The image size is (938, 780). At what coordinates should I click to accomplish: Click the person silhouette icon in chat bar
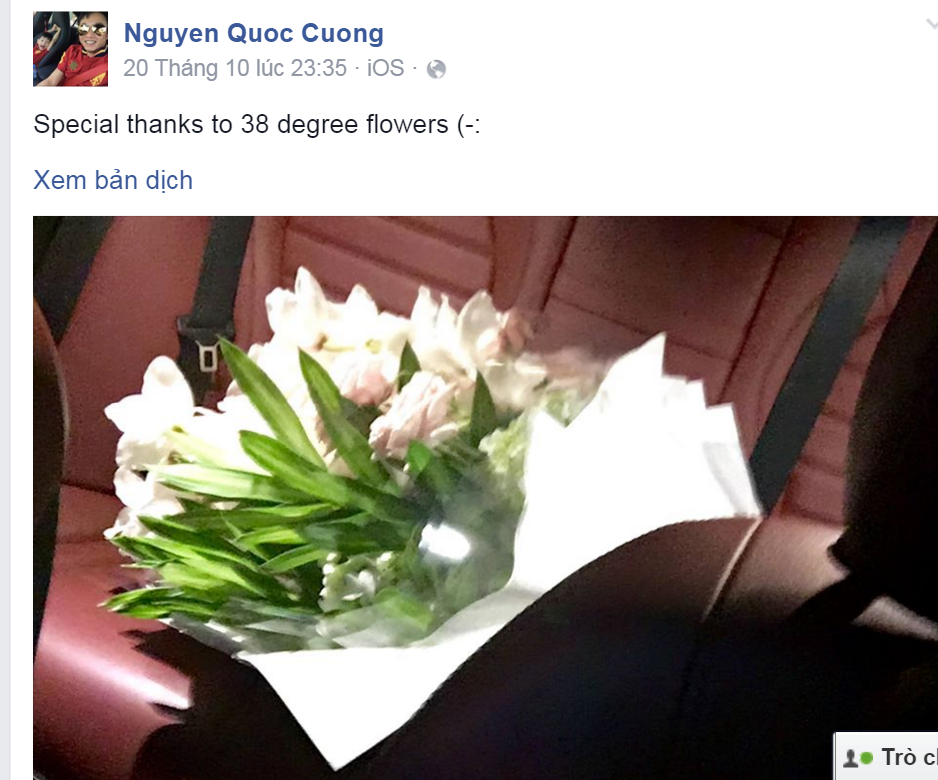pos(849,759)
